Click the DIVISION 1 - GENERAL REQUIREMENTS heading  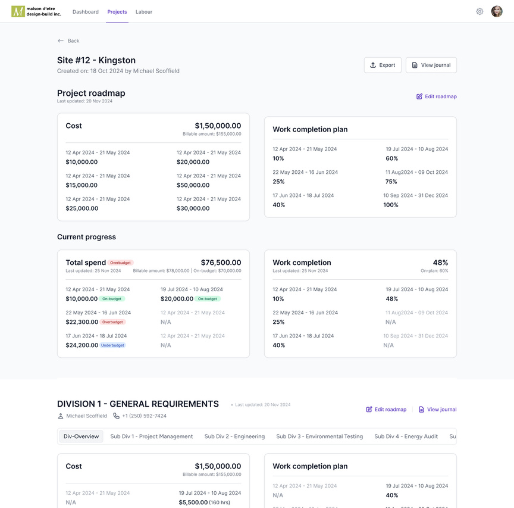[x=138, y=404]
